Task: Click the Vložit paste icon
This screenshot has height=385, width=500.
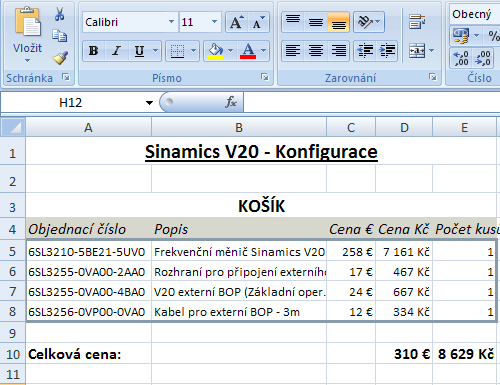Action: point(27,23)
